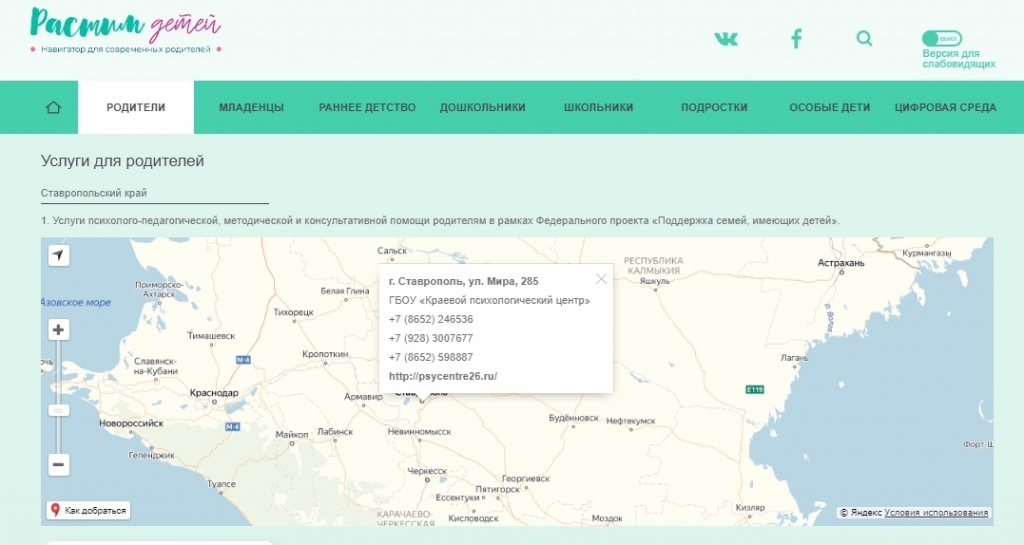Go to ОСОБЫЕ ДЕТИ section
1024x545 pixels.
pyautogui.click(x=829, y=108)
